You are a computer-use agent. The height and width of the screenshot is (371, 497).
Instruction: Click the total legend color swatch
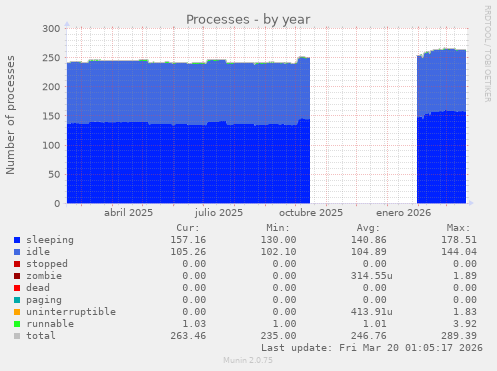click(x=17, y=336)
